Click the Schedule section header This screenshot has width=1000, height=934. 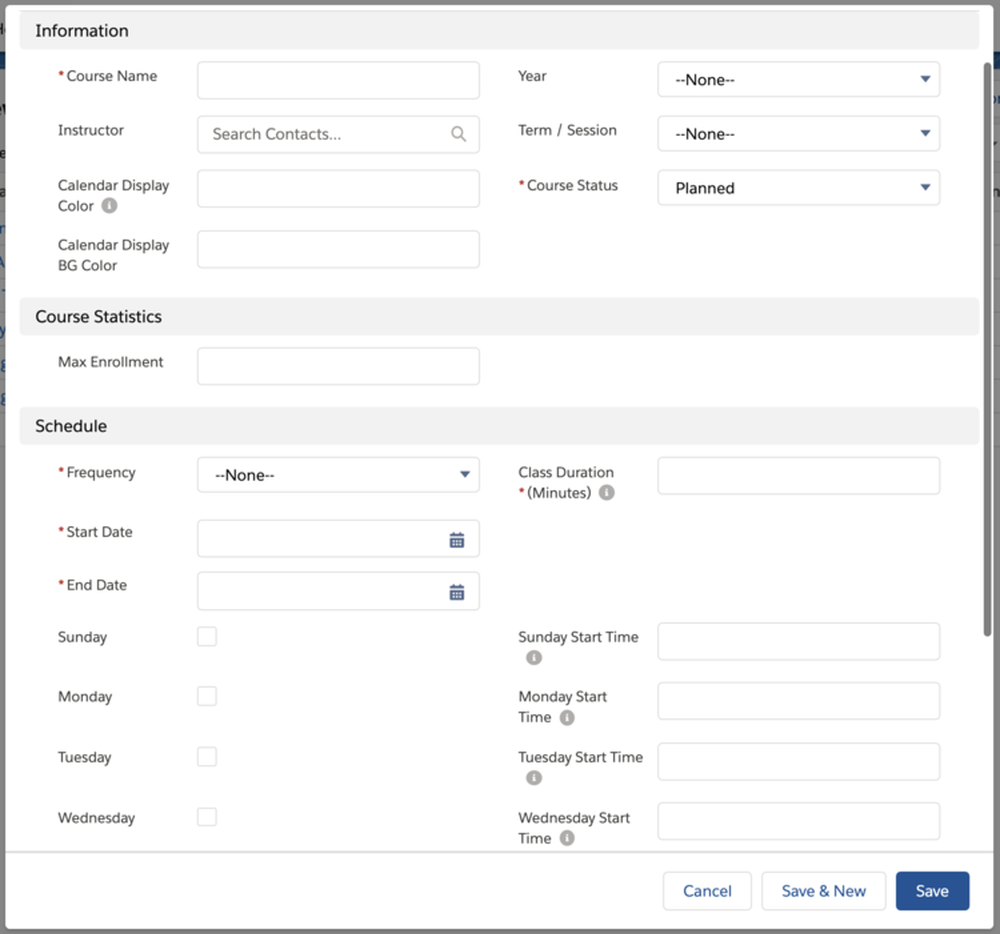(499, 426)
